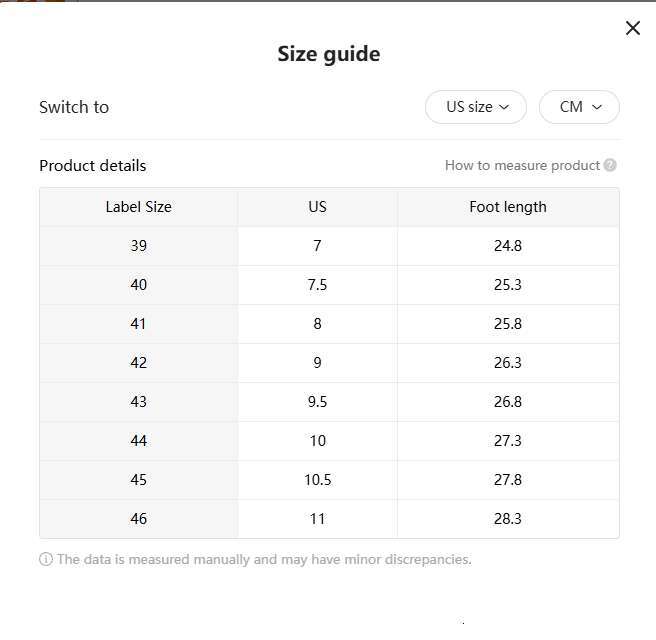The height and width of the screenshot is (640, 656).
Task: Click the question mark help icon
Action: pyautogui.click(x=610, y=165)
